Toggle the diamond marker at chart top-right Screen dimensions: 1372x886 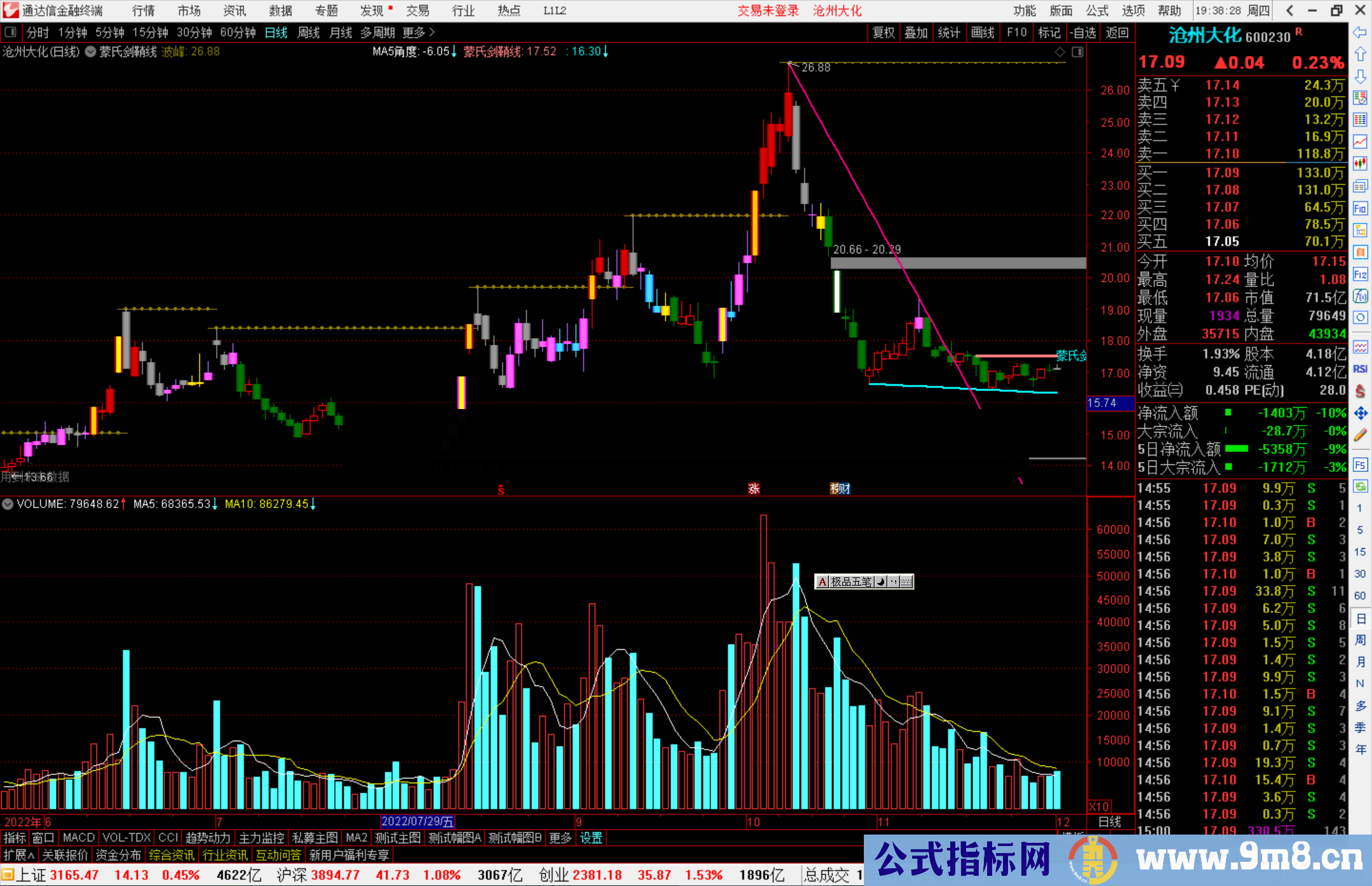(x=1059, y=52)
